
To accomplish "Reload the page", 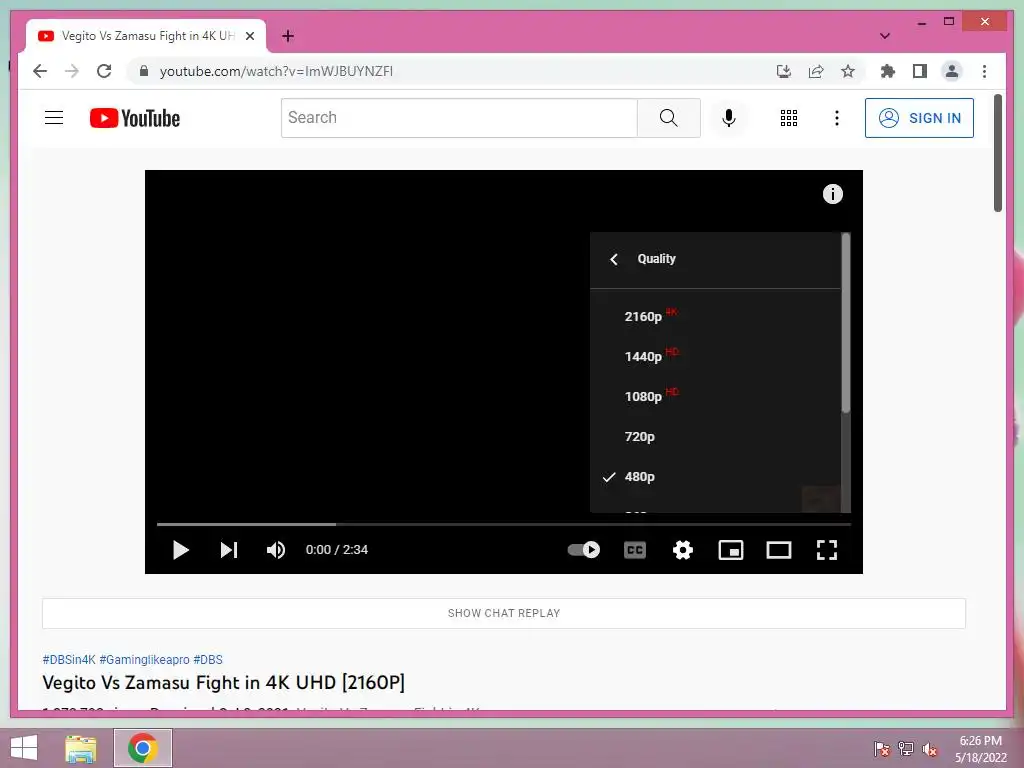I will click(x=104, y=71).
